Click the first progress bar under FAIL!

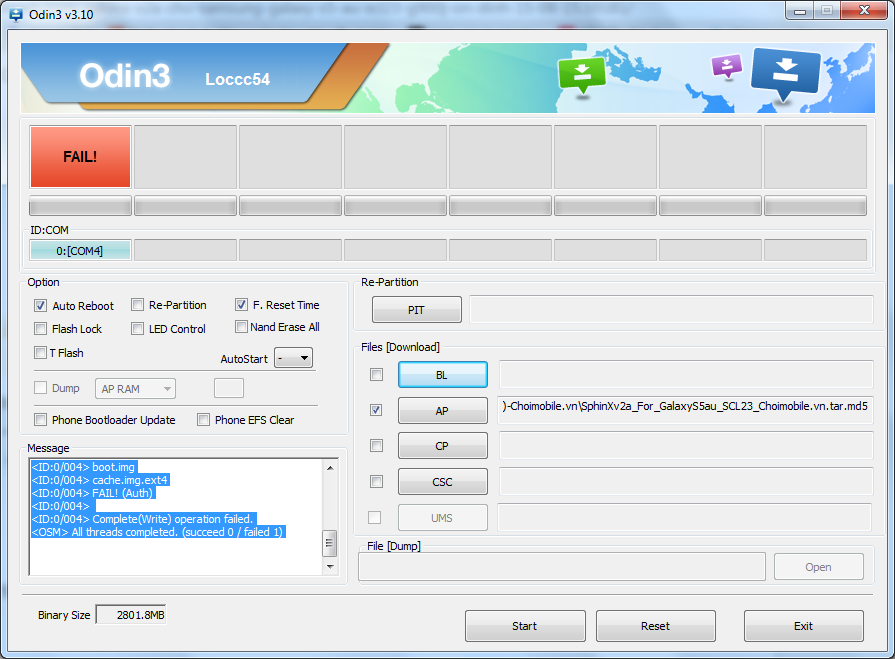coord(80,206)
